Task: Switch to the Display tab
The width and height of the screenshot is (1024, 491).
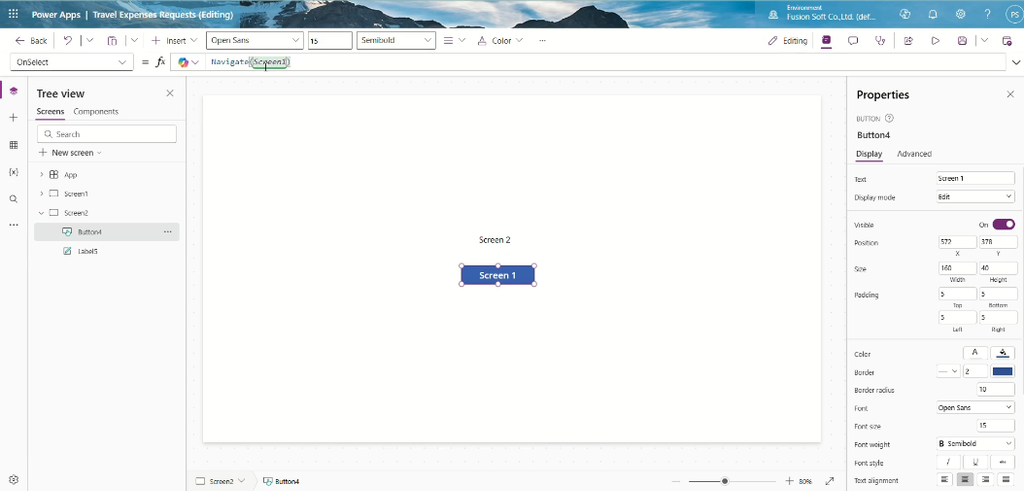Action: click(869, 154)
